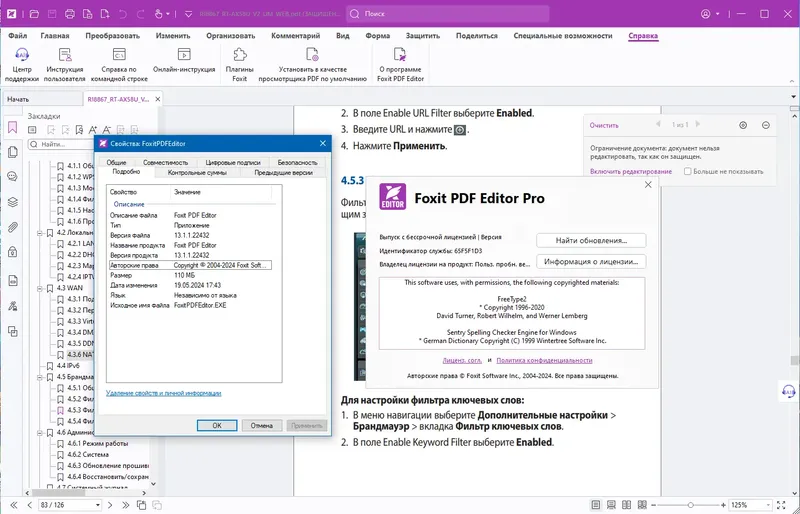
Task: Open the Политика конфиденциальности link
Action: coord(544,360)
